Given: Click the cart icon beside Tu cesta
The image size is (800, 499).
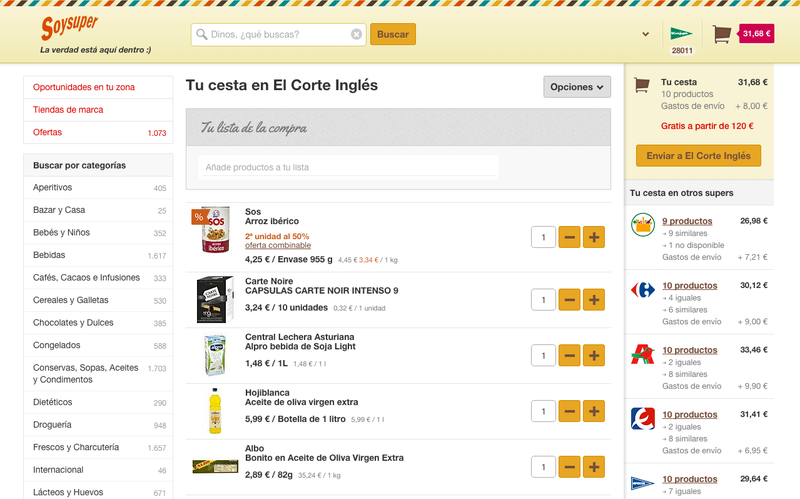Looking at the screenshot, I should click(642, 85).
